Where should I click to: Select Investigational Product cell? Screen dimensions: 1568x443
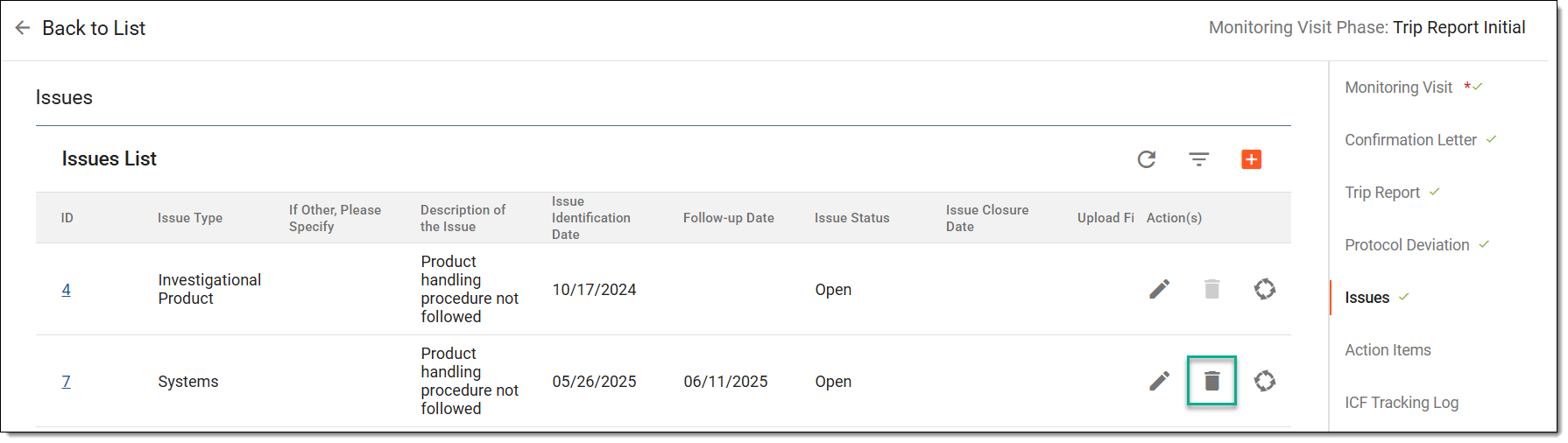coord(209,289)
